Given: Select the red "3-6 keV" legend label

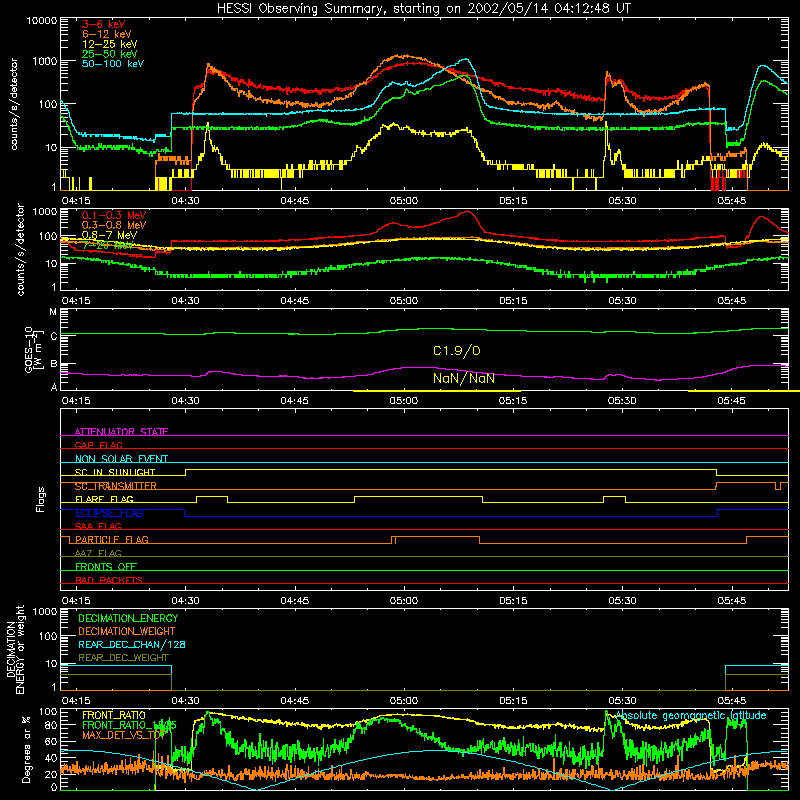Looking at the screenshot, I should click(104, 24).
